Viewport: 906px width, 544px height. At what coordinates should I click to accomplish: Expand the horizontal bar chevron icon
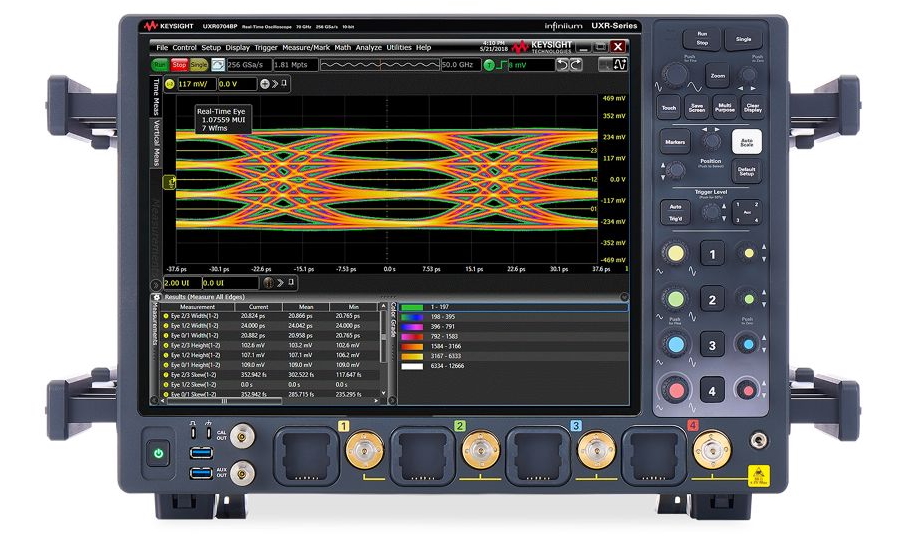point(280,283)
